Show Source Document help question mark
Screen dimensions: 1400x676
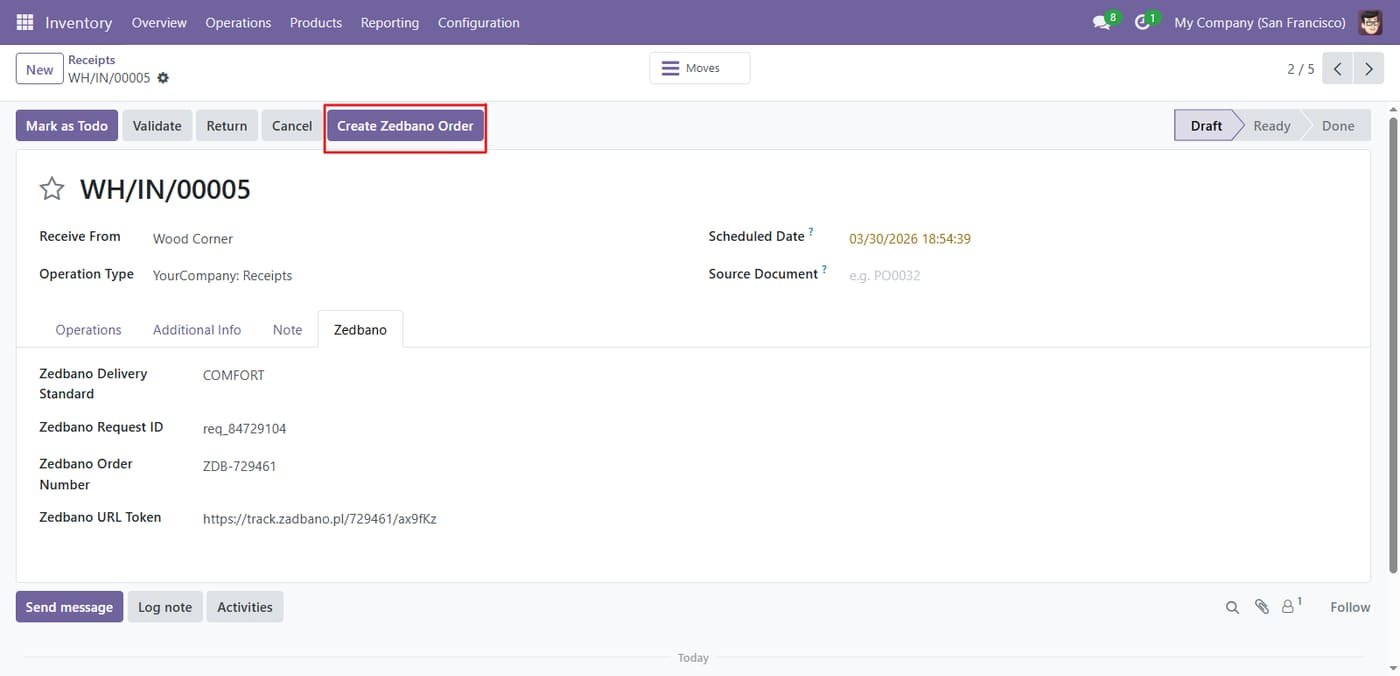(824, 270)
